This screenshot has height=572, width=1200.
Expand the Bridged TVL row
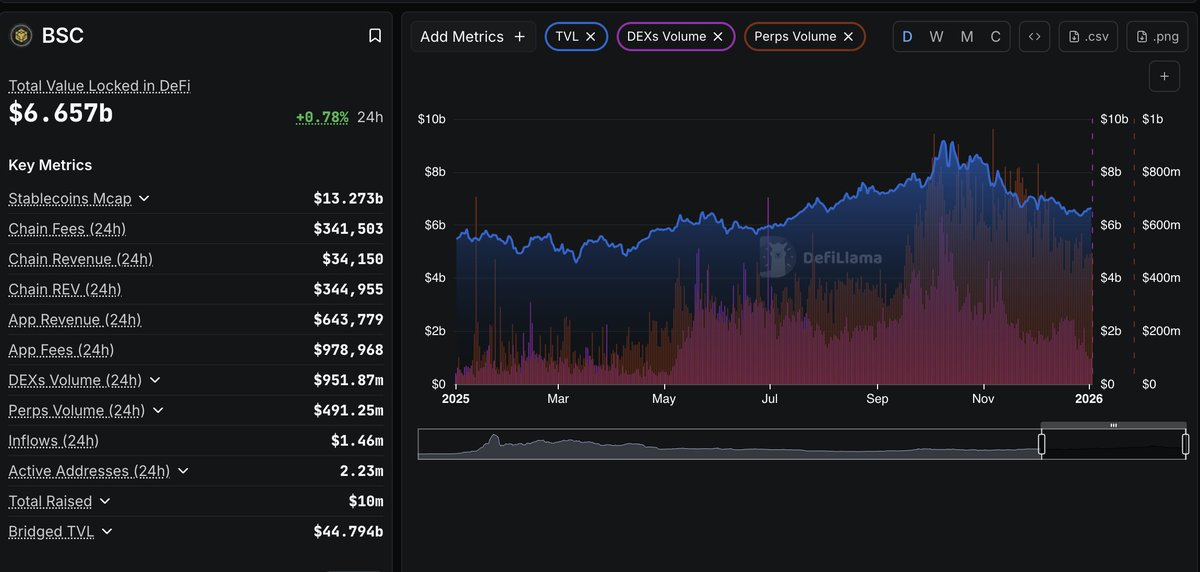(x=107, y=532)
